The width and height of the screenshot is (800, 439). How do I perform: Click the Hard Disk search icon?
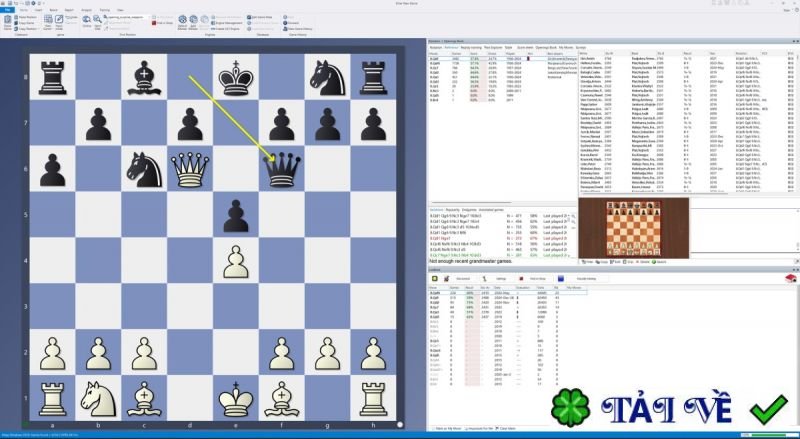(97, 21)
